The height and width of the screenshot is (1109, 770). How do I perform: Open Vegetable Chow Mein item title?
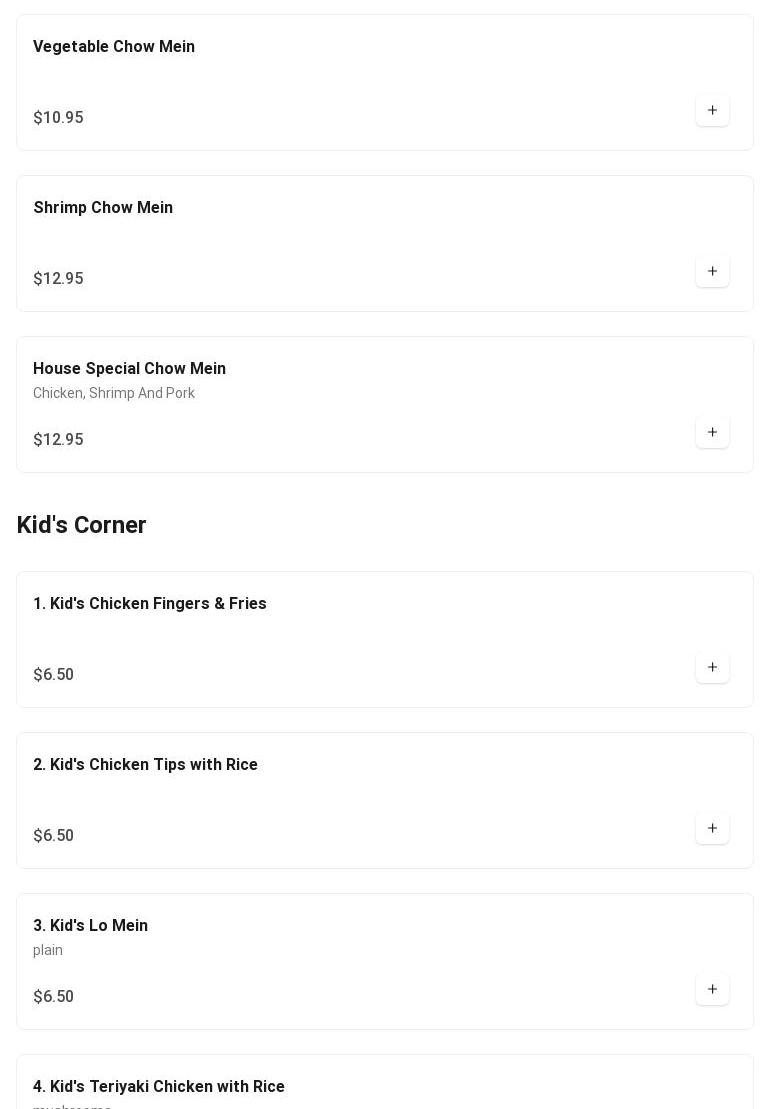[x=114, y=47]
